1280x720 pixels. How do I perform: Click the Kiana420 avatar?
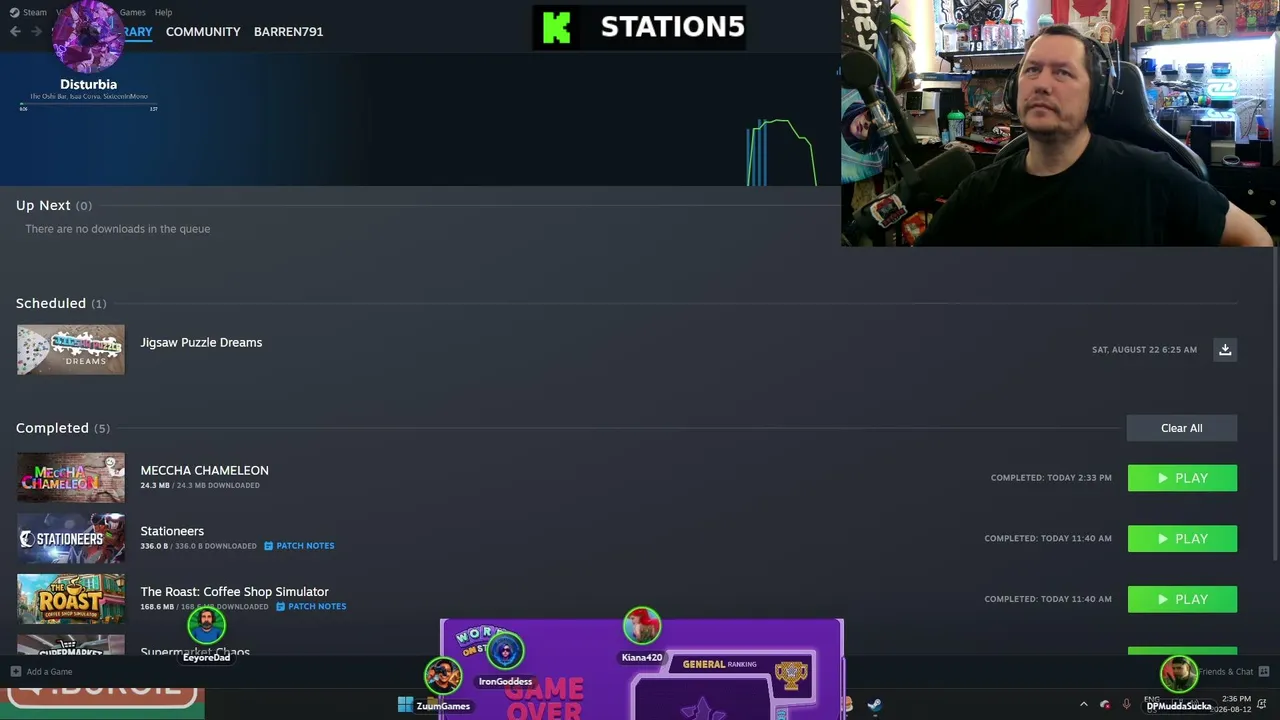pos(642,627)
